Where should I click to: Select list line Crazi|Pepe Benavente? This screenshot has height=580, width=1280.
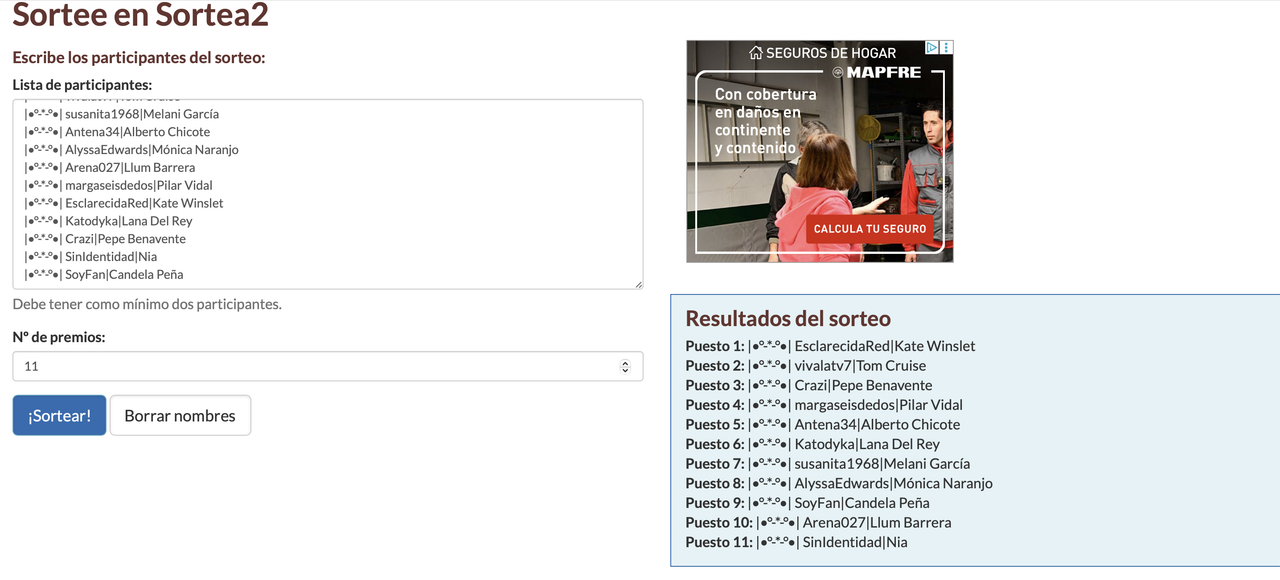coord(105,240)
